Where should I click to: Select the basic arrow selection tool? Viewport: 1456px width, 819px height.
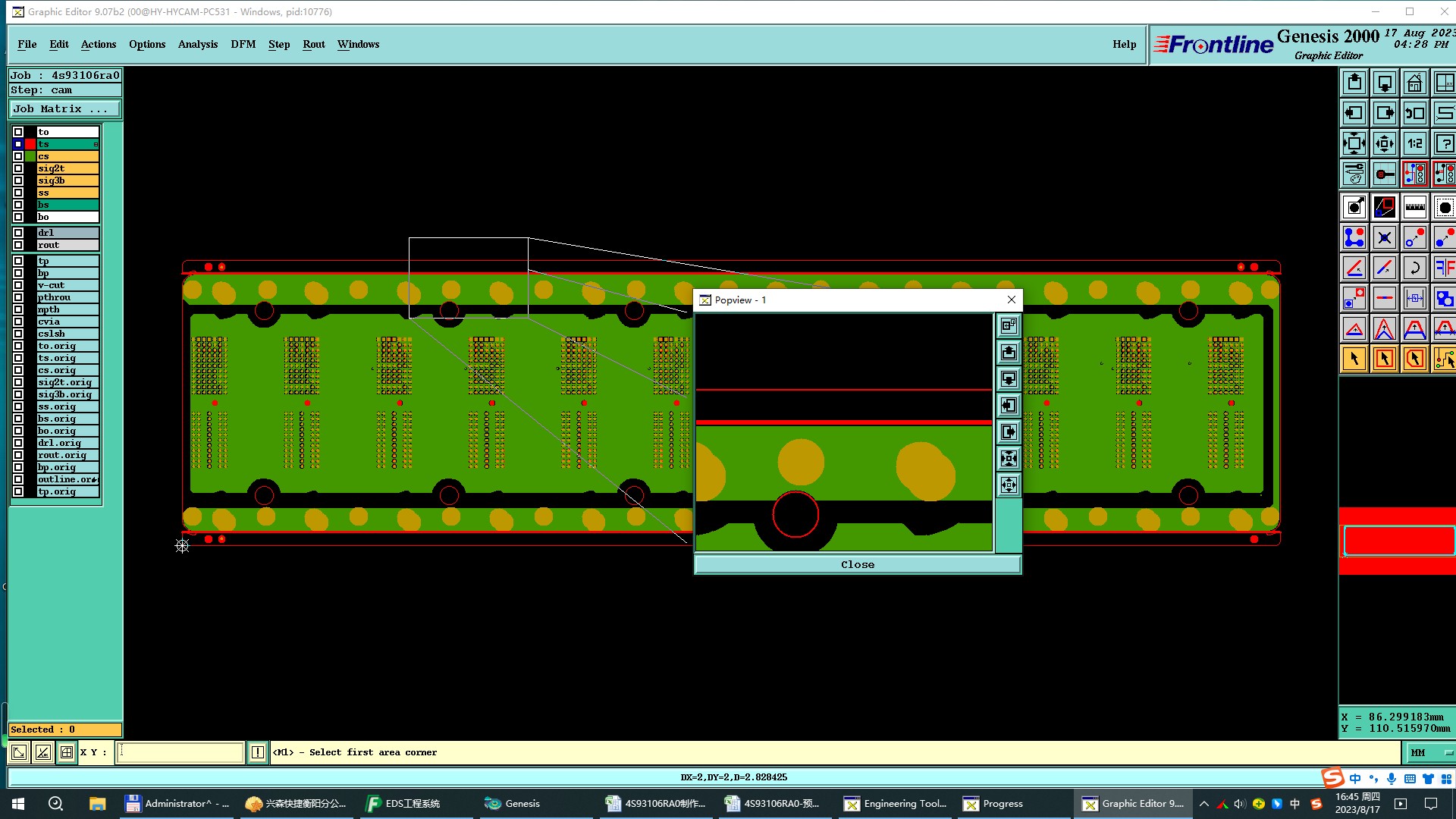[x=1354, y=359]
